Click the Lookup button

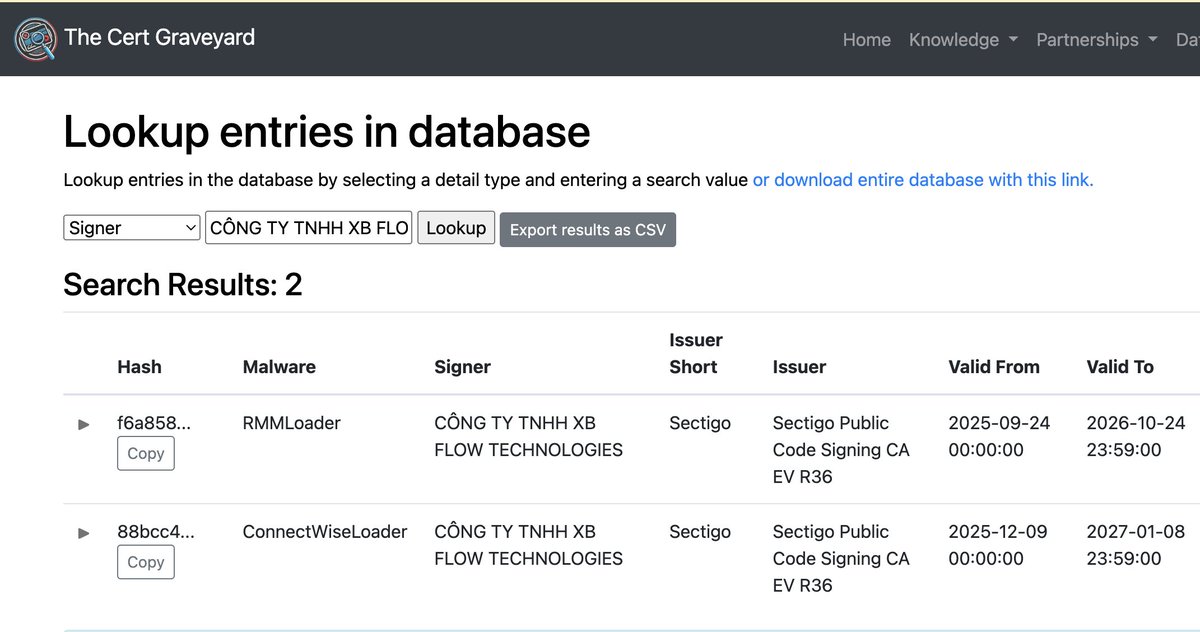[456, 228]
